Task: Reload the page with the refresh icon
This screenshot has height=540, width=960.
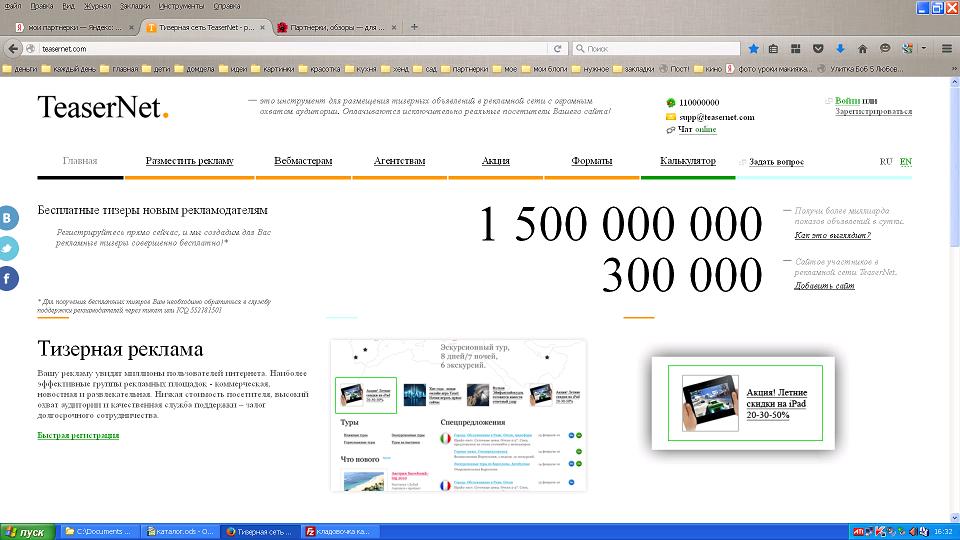Action: [557, 48]
